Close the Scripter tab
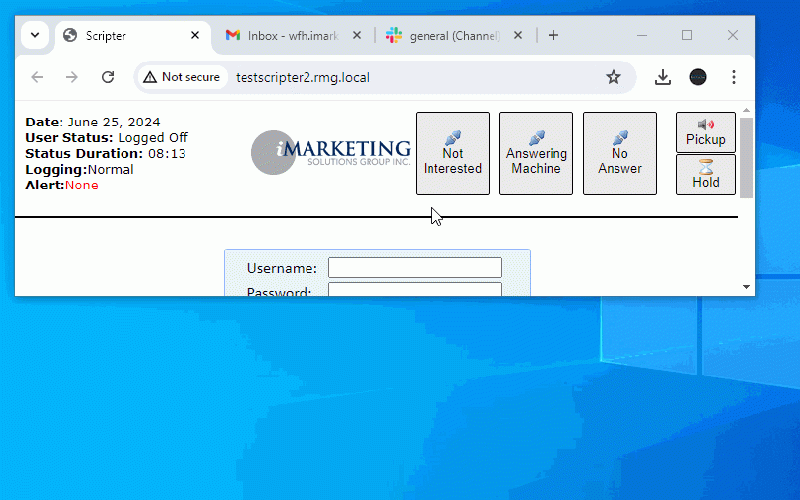The height and width of the screenshot is (500, 800). tap(195, 36)
